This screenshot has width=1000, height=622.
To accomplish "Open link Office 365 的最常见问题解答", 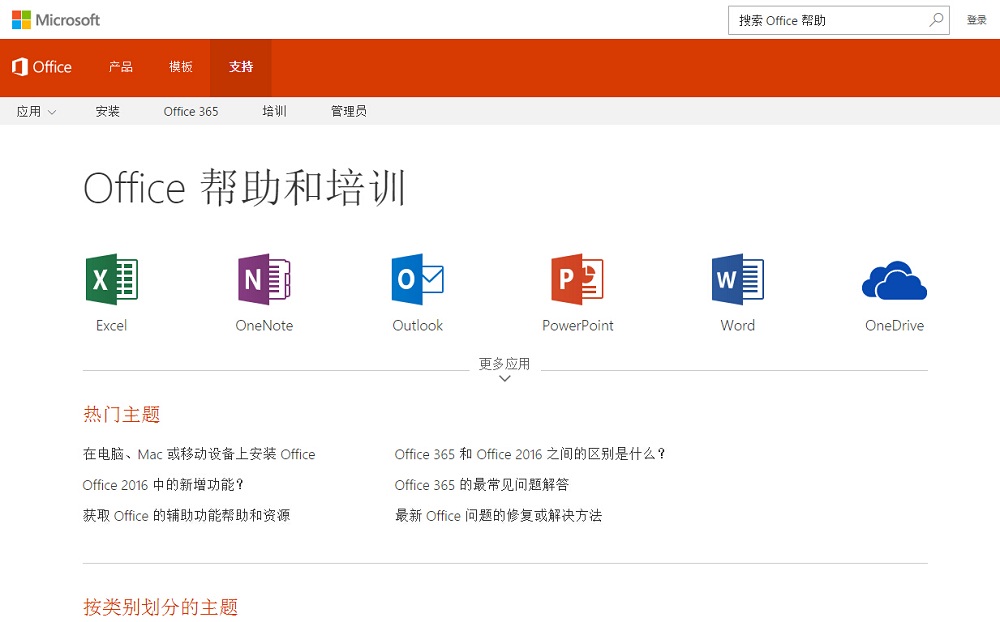I will [x=482, y=484].
